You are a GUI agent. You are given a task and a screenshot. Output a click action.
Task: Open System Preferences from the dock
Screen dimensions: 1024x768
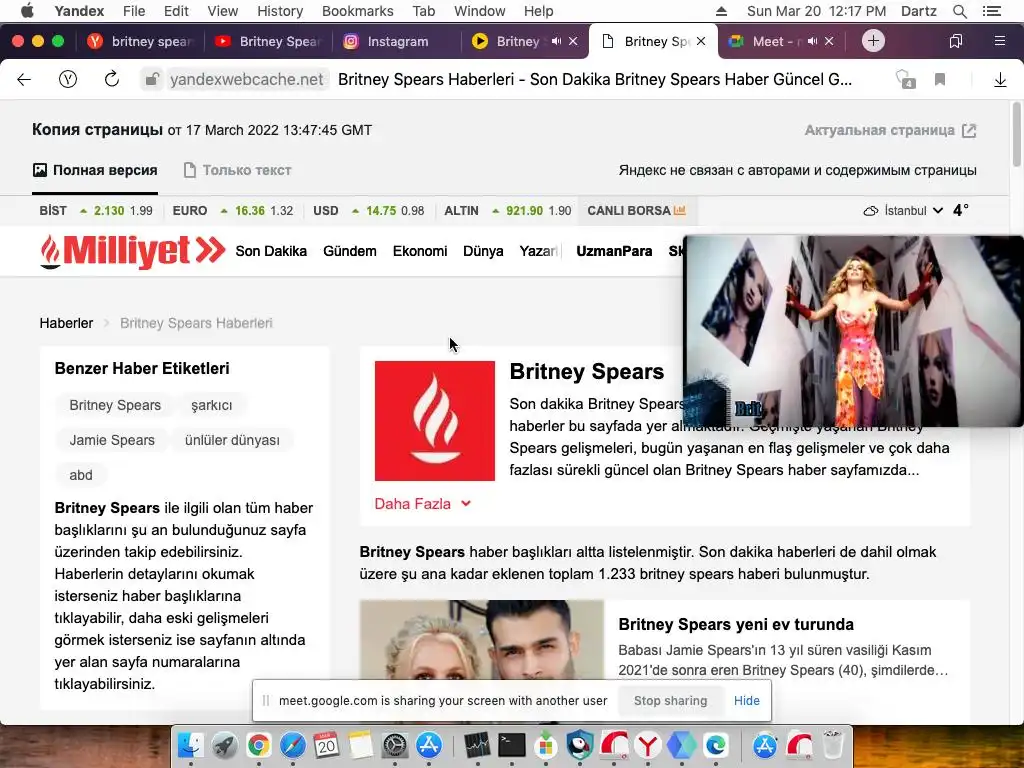click(x=394, y=745)
